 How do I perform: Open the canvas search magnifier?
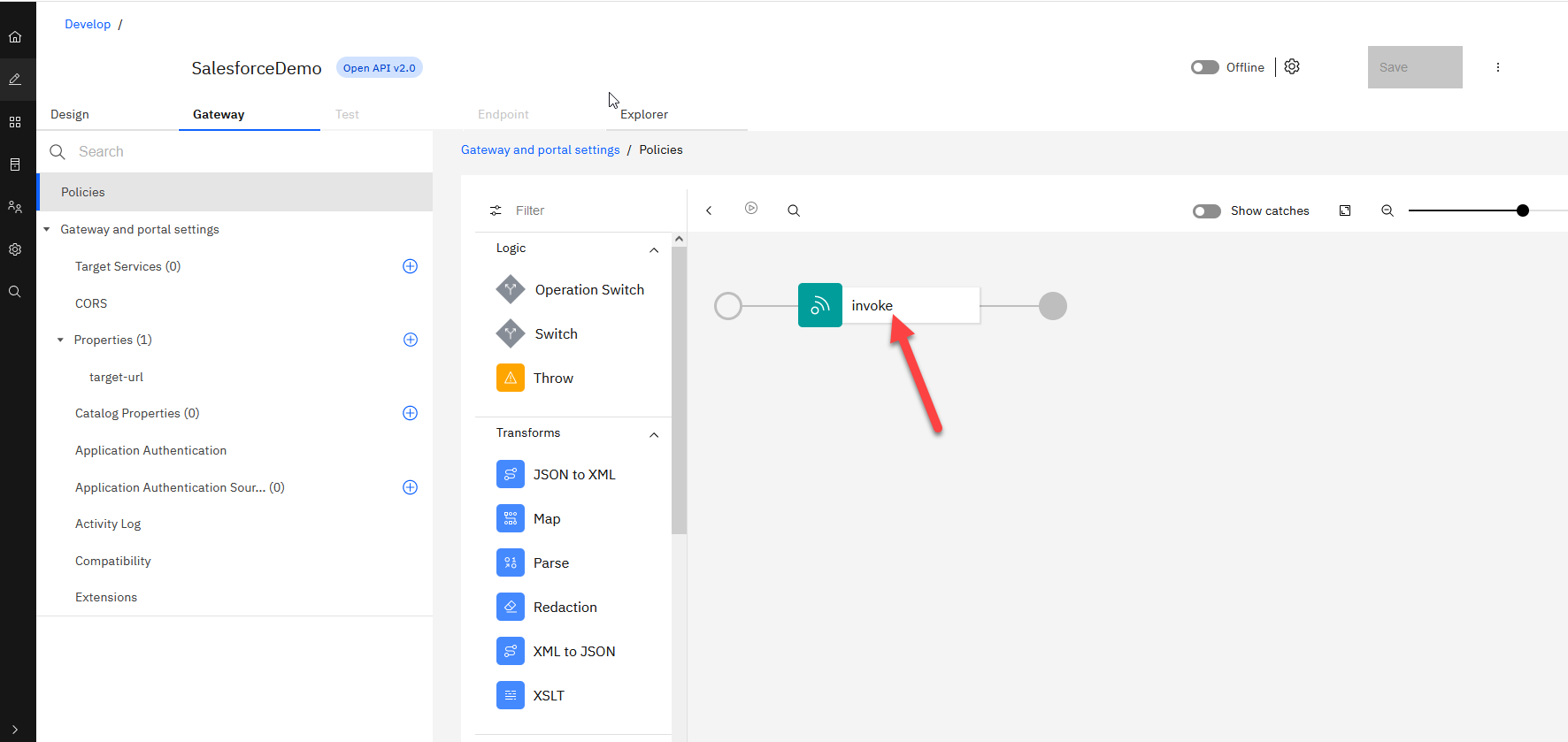pyautogui.click(x=794, y=210)
